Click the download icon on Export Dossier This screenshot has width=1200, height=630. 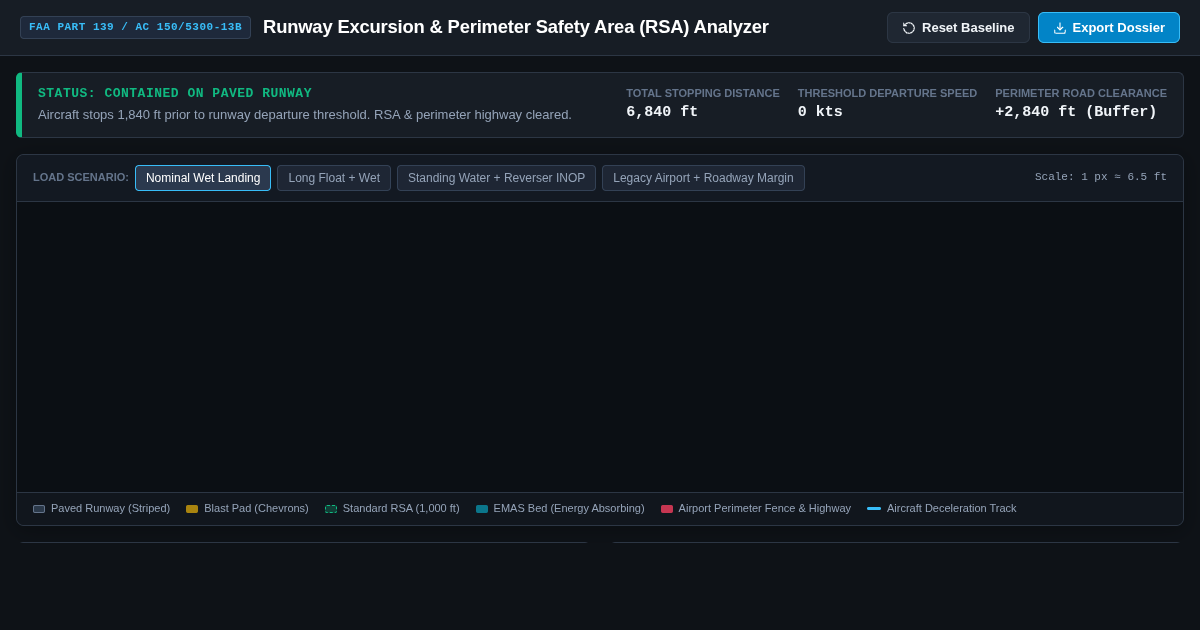coord(1060,28)
